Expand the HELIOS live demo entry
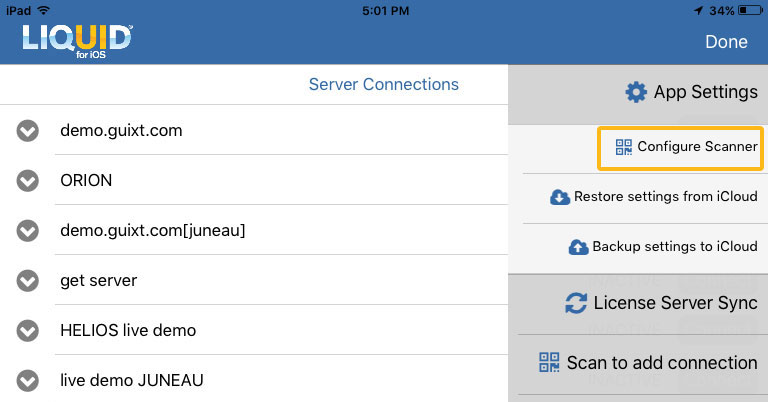Screen dimensions: 768x402 [x=28, y=331]
